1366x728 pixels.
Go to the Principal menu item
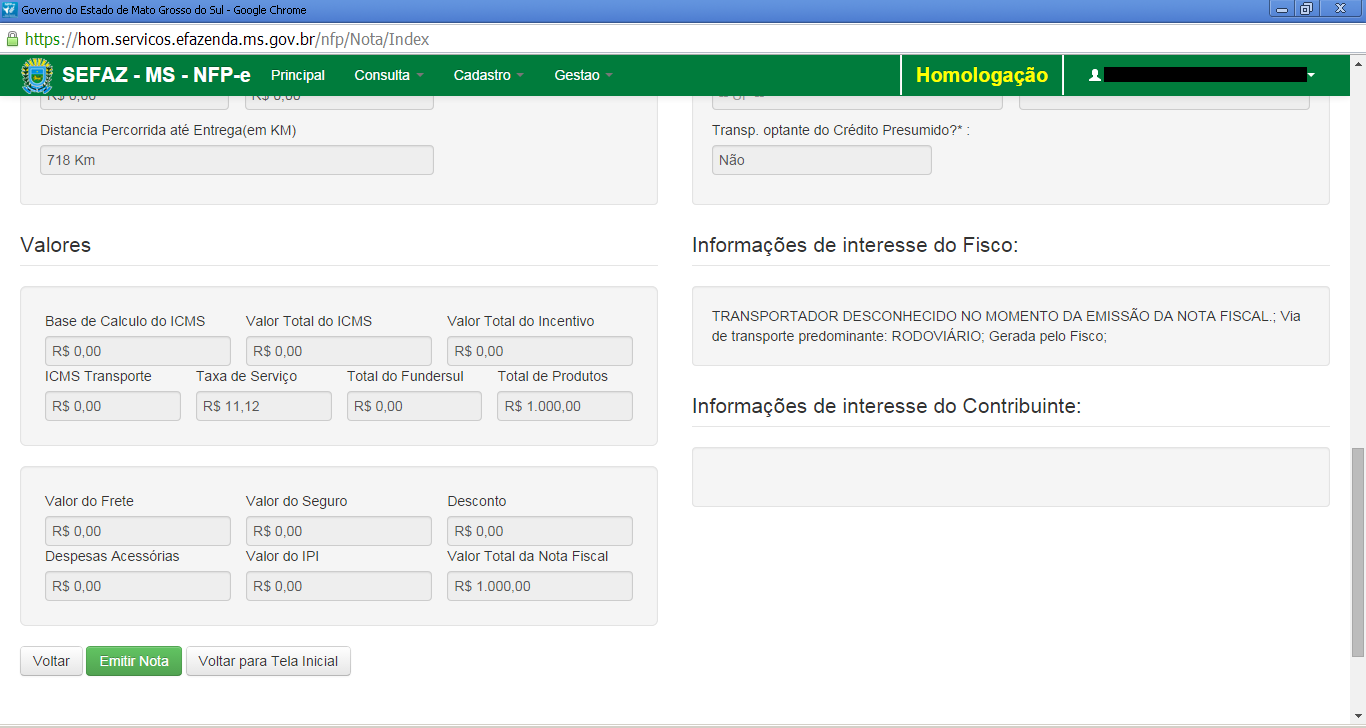[x=298, y=75]
